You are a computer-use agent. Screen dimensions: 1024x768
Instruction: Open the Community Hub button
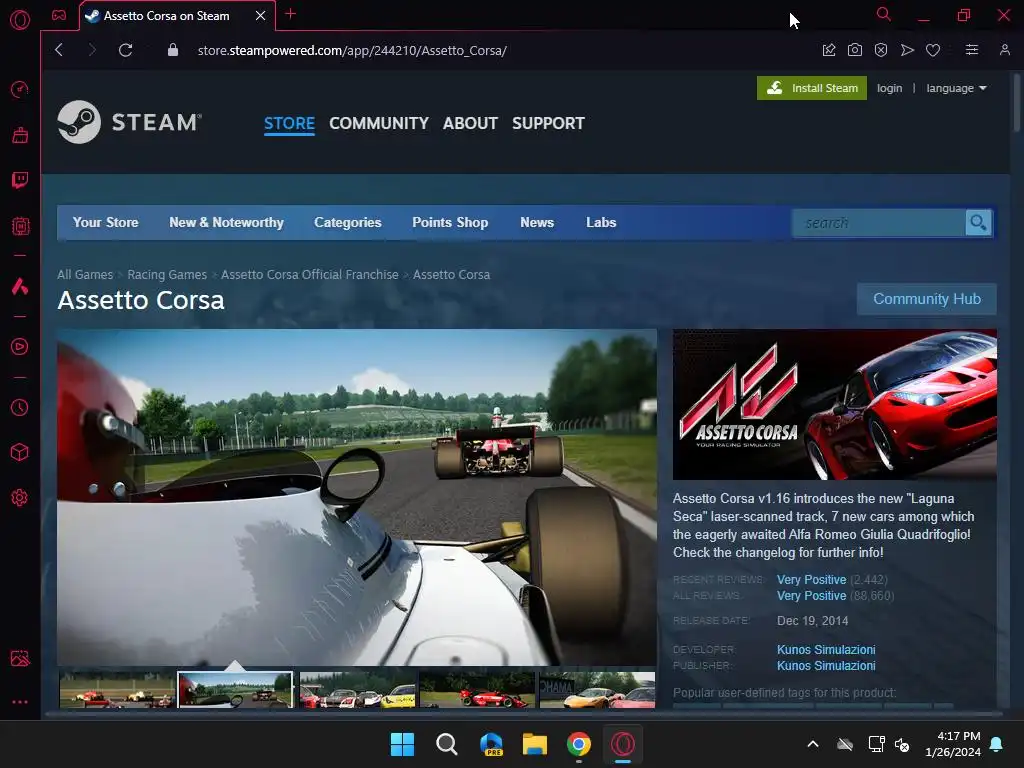point(927,299)
